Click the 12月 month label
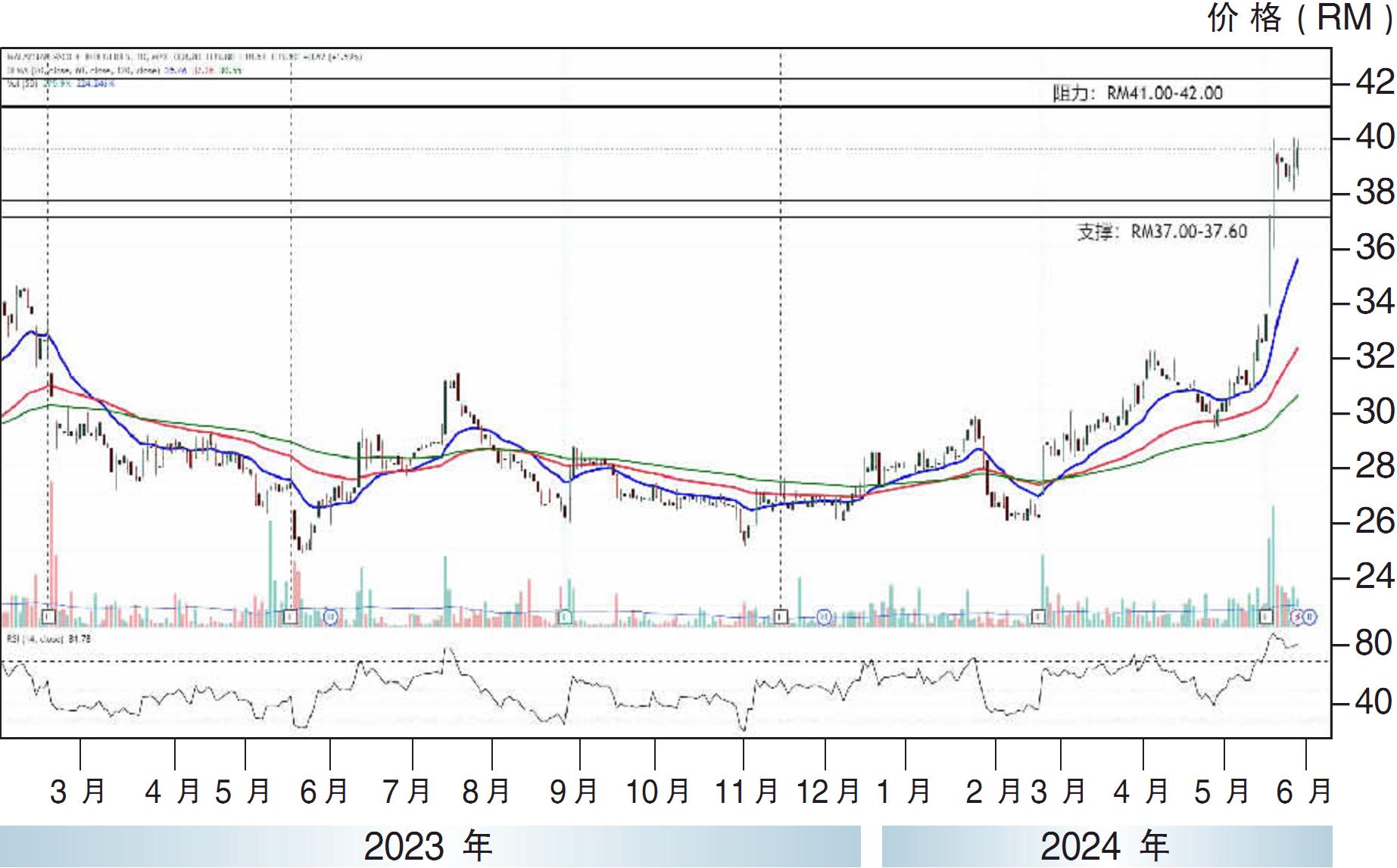The height and width of the screenshot is (868, 1397). 828,792
